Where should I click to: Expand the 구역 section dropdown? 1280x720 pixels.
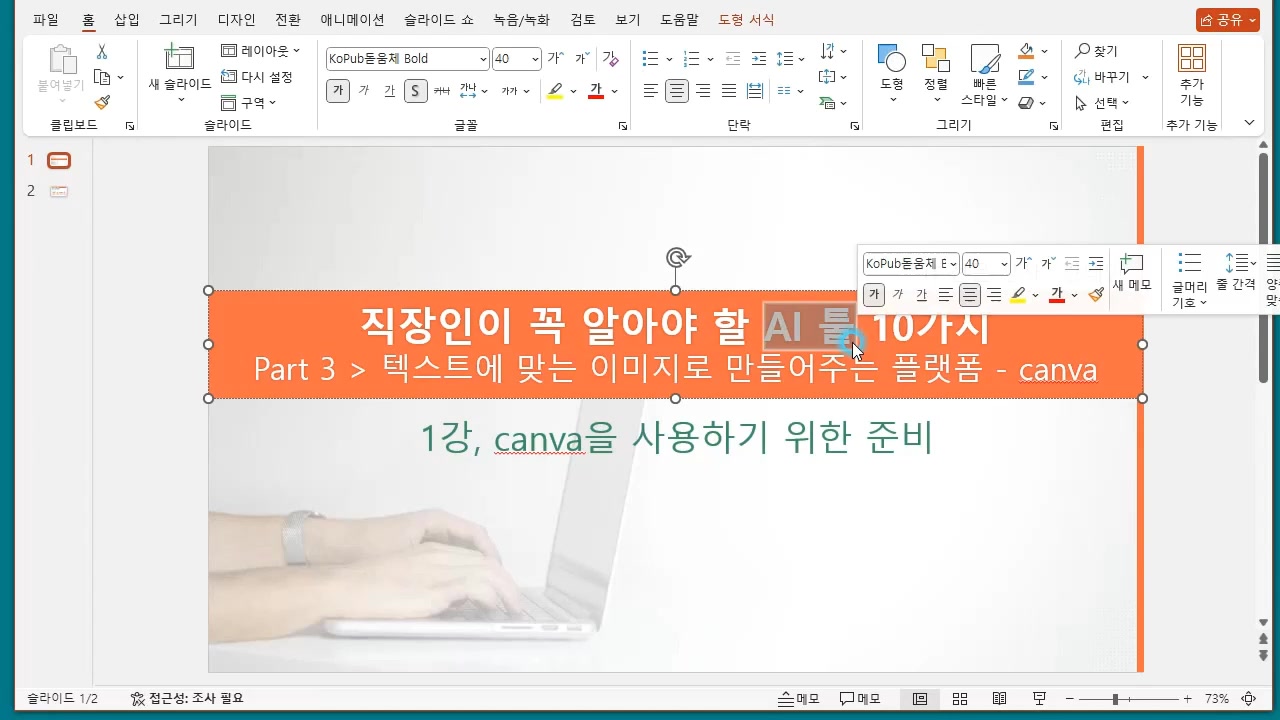tap(248, 103)
